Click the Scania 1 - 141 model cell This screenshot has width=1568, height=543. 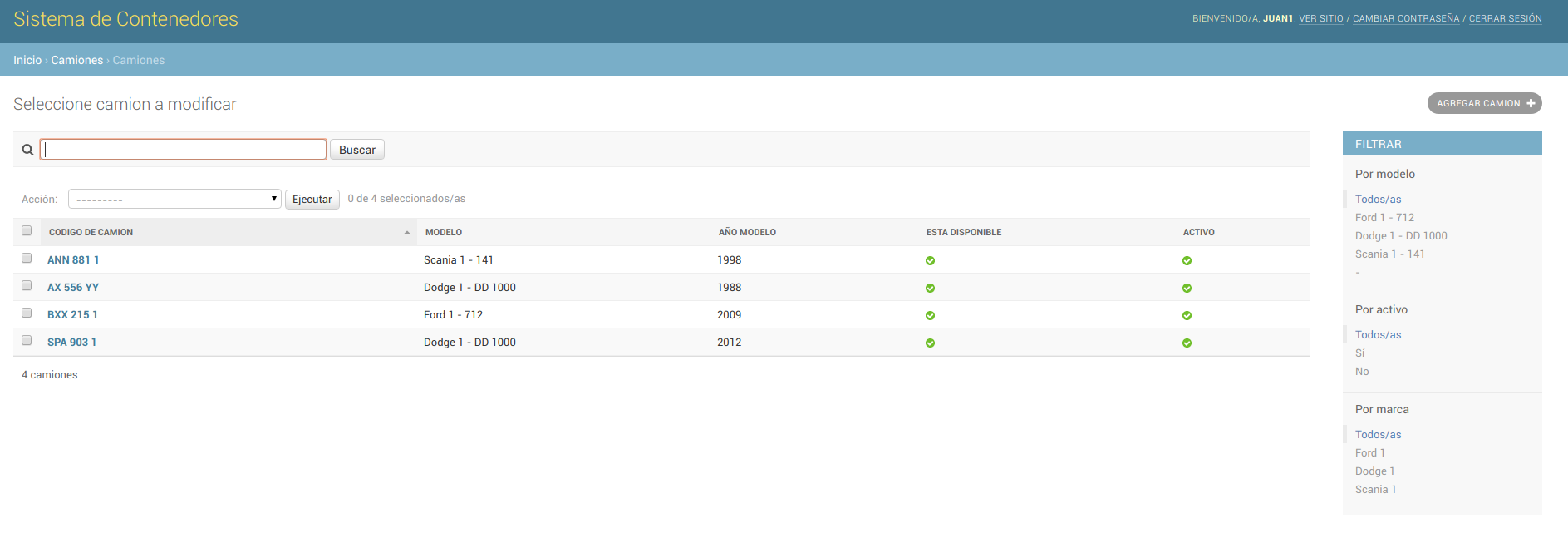[459, 260]
